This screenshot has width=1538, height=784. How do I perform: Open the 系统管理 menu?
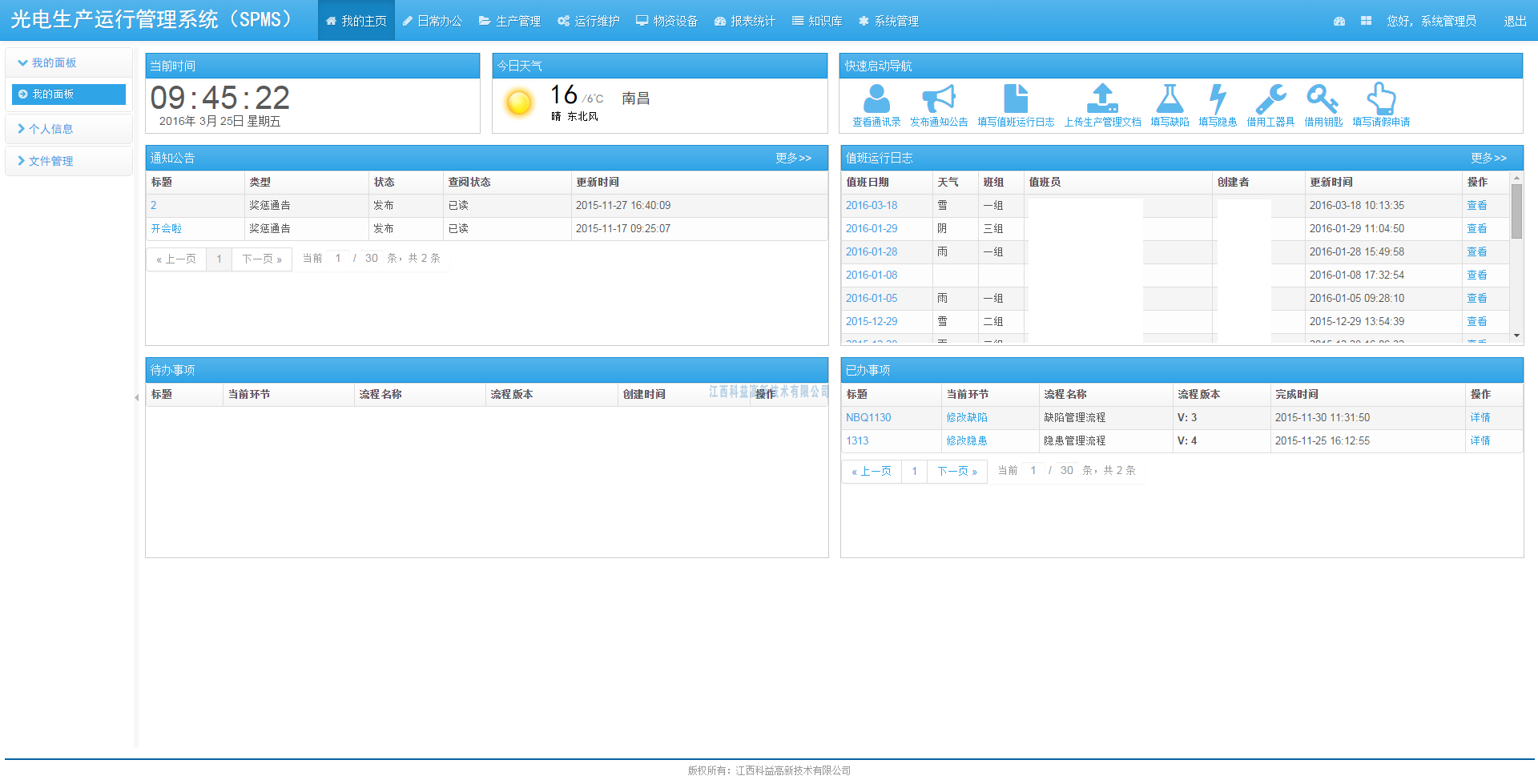[888, 21]
